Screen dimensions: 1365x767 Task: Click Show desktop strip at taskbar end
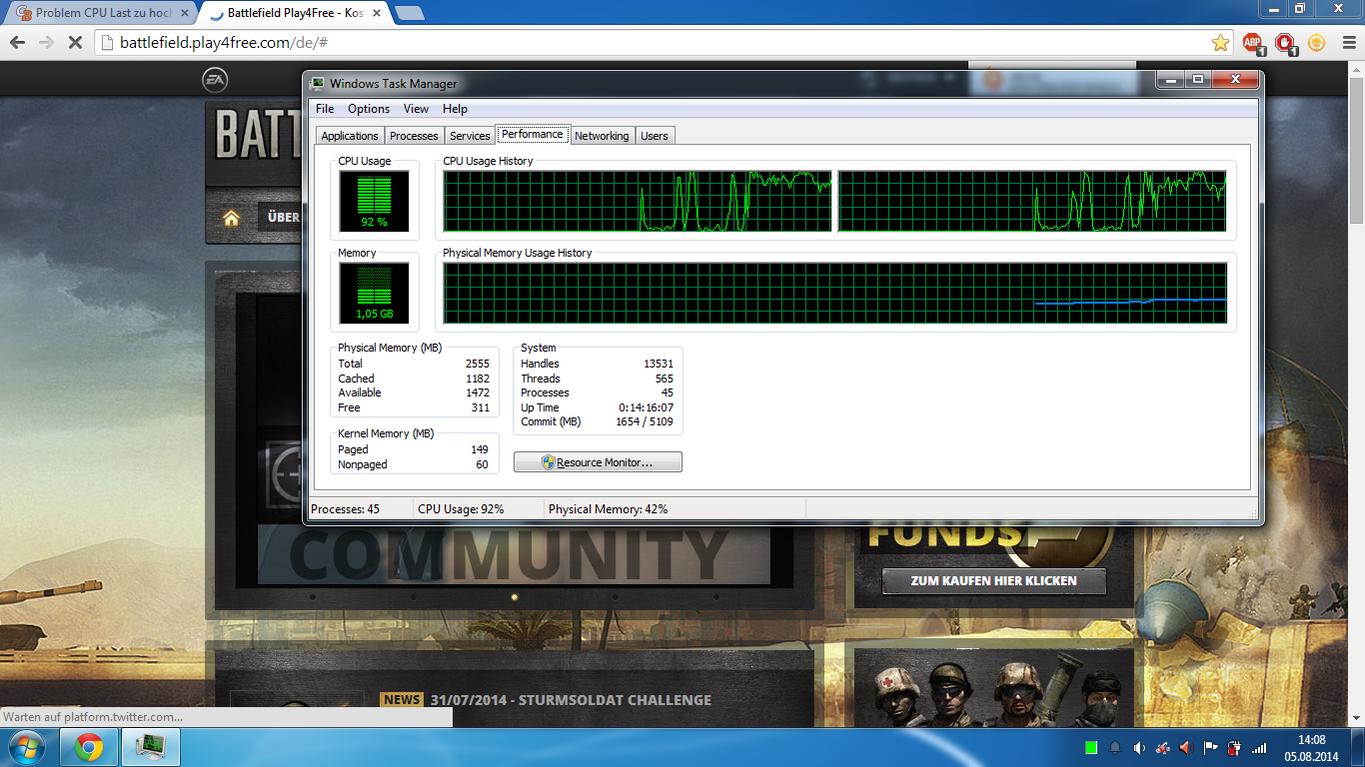[x=1358, y=747]
